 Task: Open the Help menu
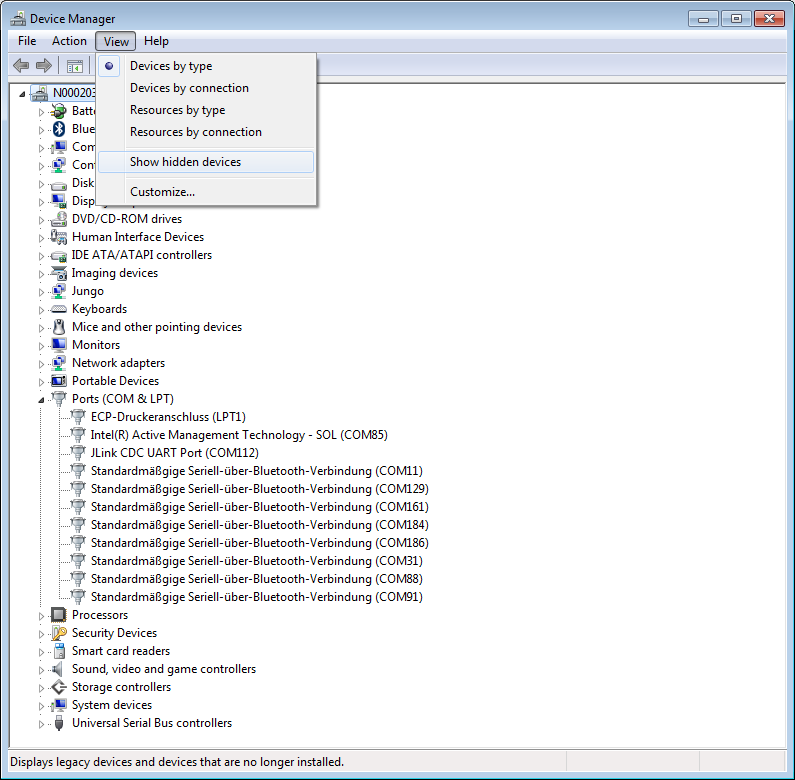click(156, 41)
